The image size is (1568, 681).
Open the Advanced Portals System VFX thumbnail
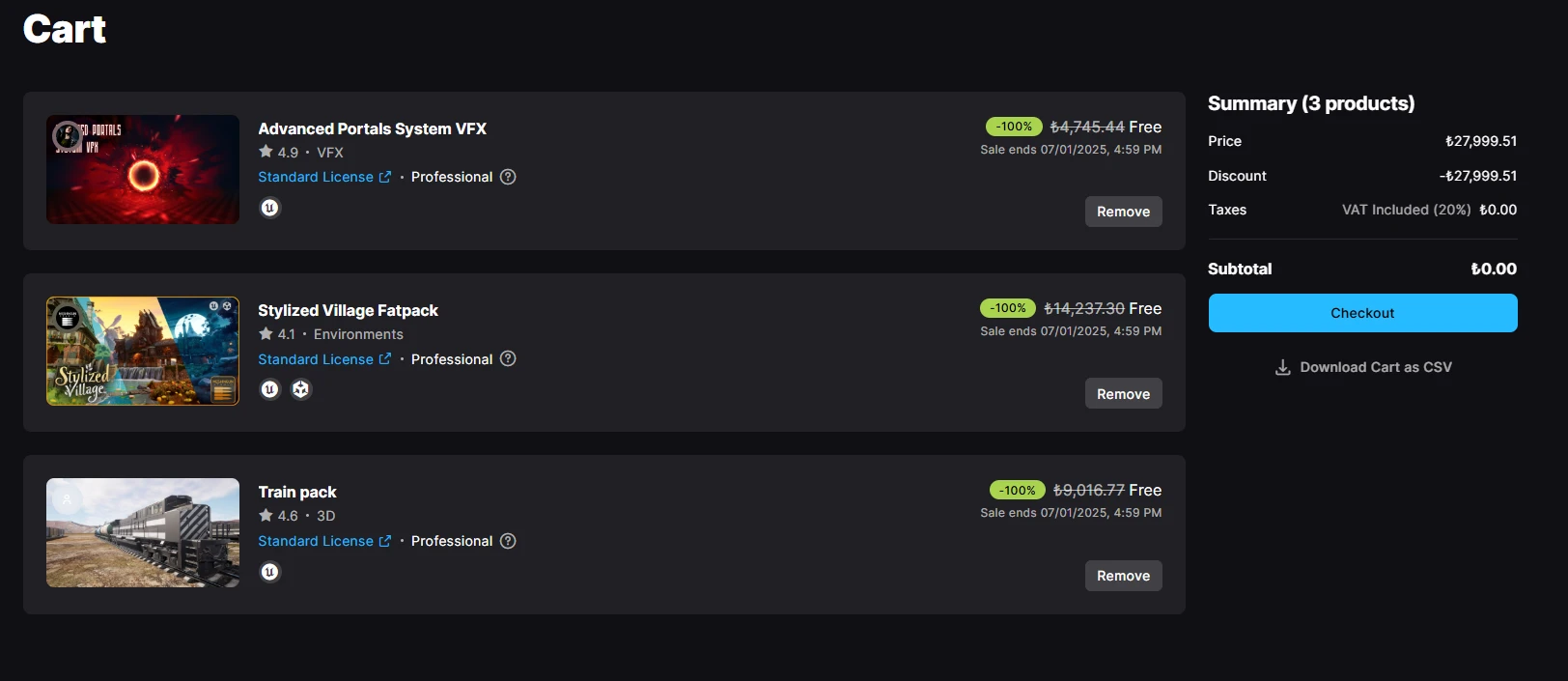(x=143, y=169)
